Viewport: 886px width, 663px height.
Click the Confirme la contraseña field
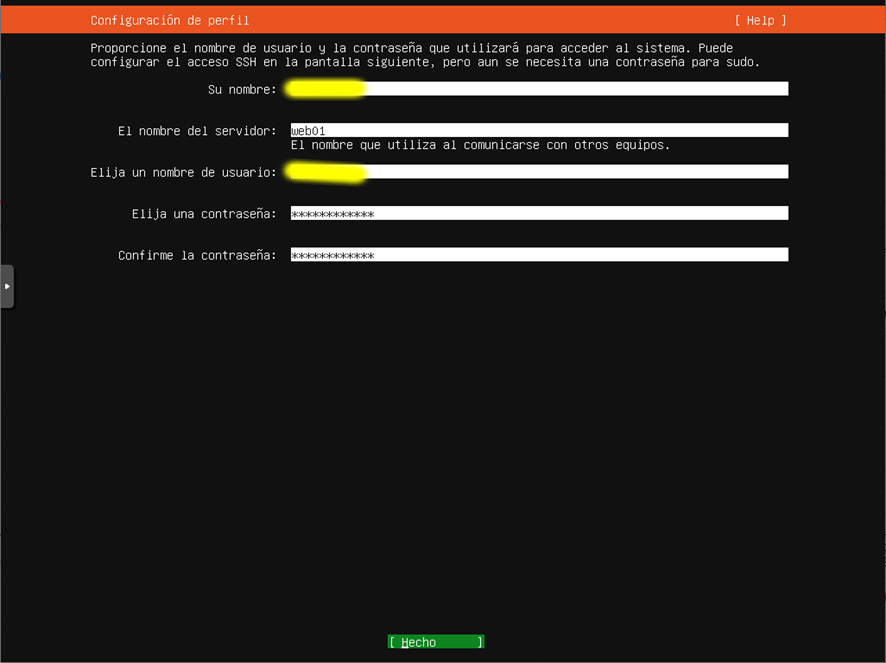539,255
